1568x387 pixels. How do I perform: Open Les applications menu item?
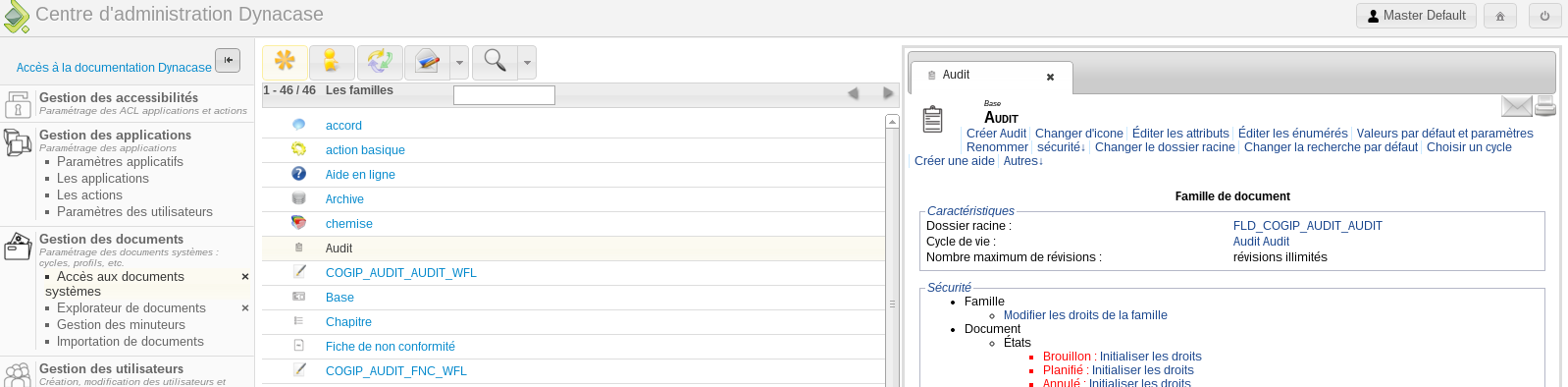103,178
